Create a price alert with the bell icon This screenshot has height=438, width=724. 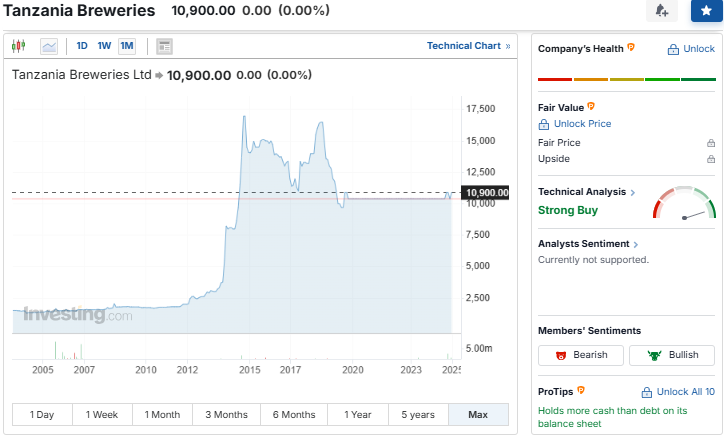pos(662,10)
